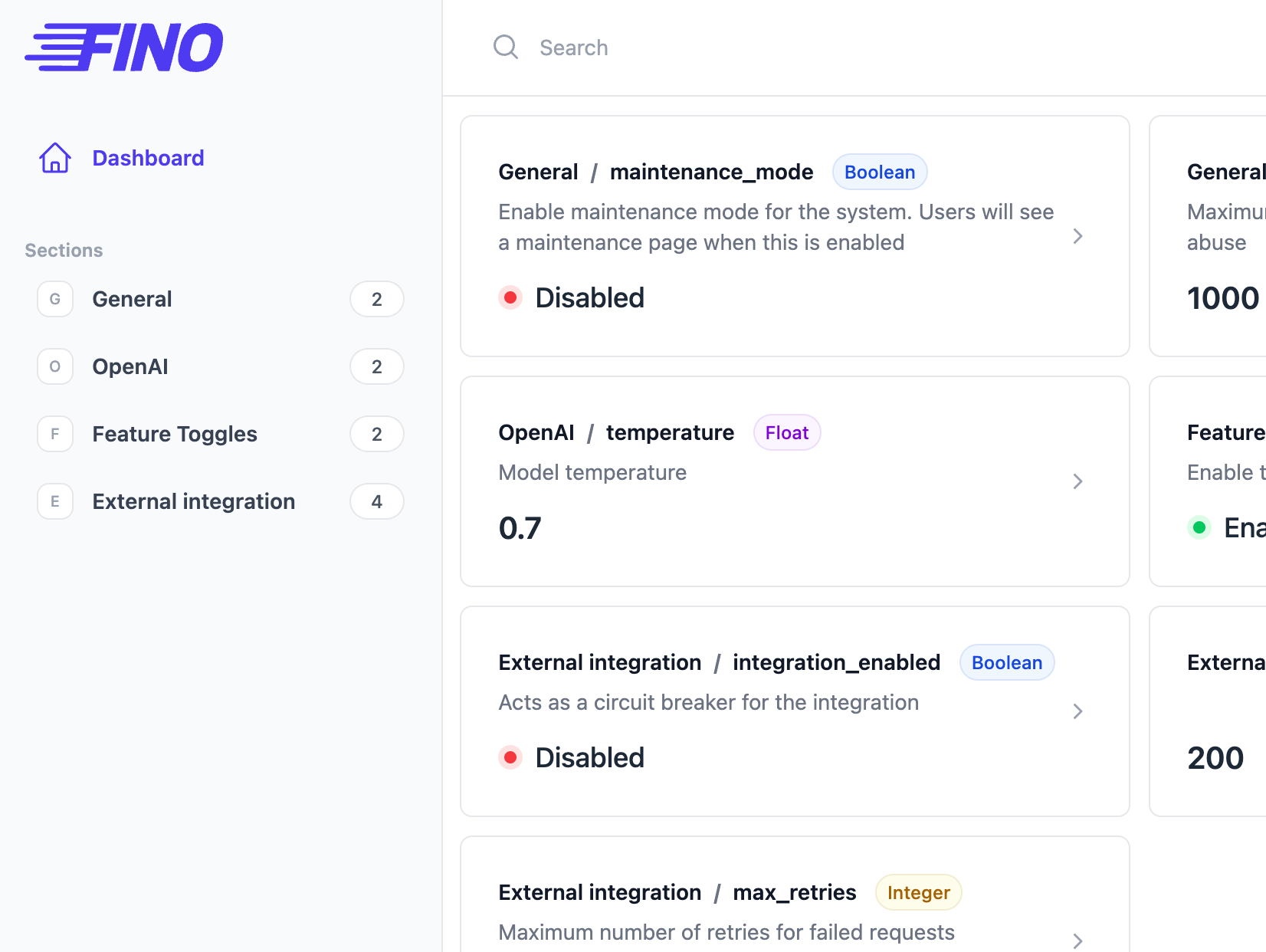
Task: Open the Feature Toggles section
Action: tap(175, 434)
